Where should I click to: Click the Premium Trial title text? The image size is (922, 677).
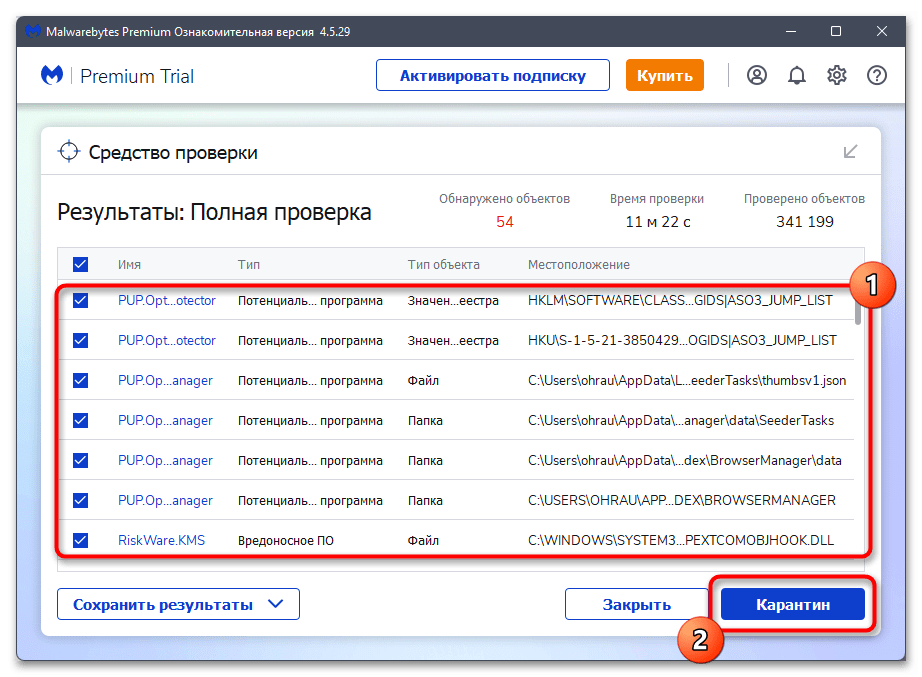pos(137,76)
